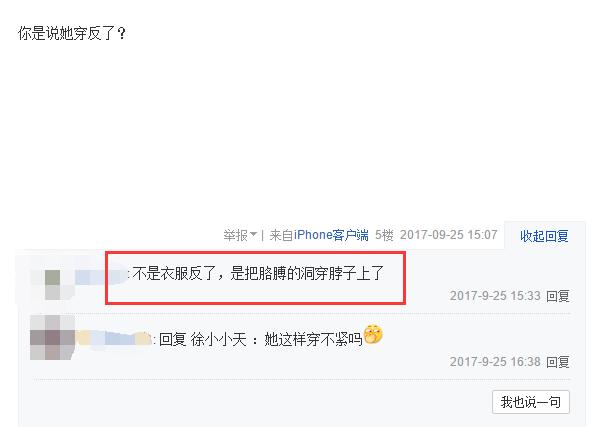The image size is (598, 427).
Task: Open the second commenter's pixelated avatar
Action: tap(52, 337)
